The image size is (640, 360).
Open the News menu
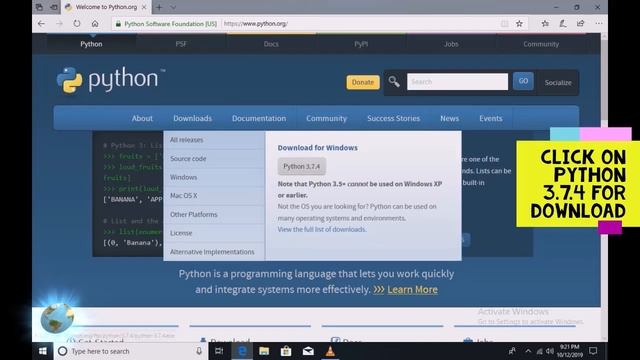pyautogui.click(x=449, y=118)
